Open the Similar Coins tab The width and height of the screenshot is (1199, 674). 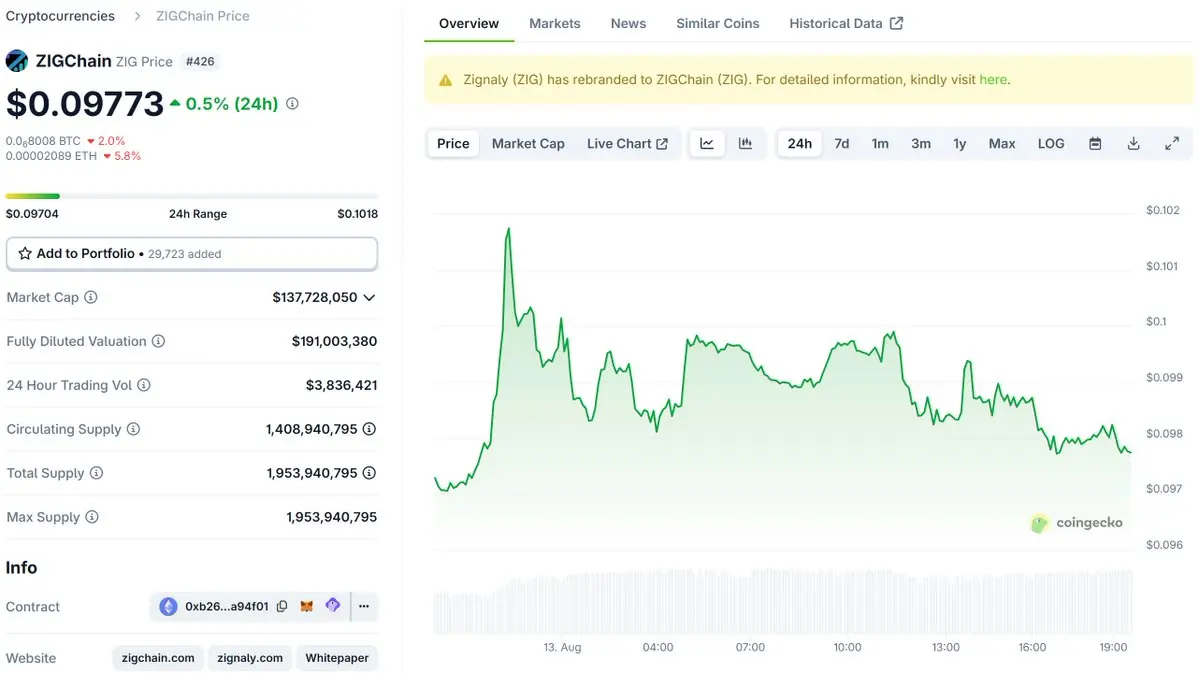pos(717,24)
